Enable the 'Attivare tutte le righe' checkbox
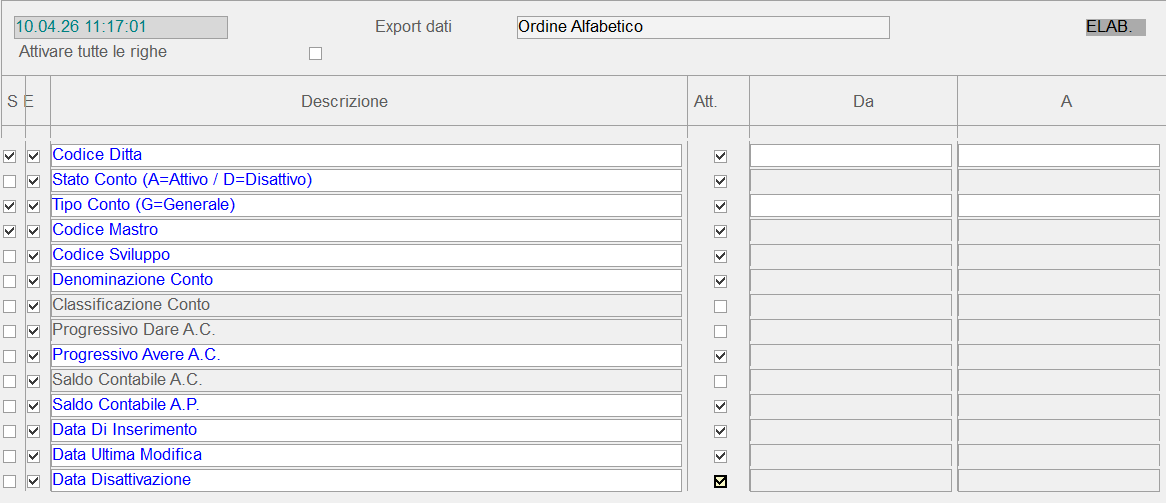 point(316,53)
